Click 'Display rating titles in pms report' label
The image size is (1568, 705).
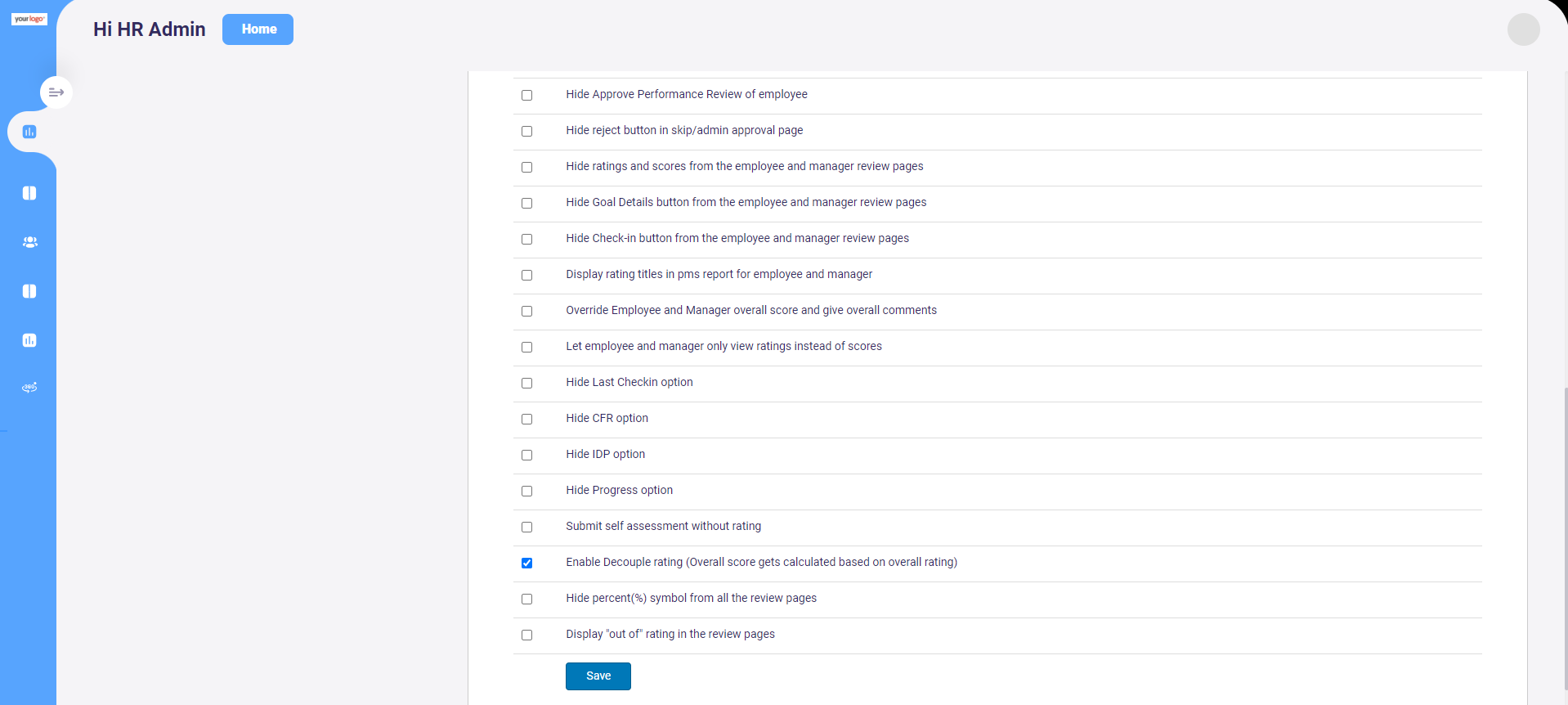(719, 275)
